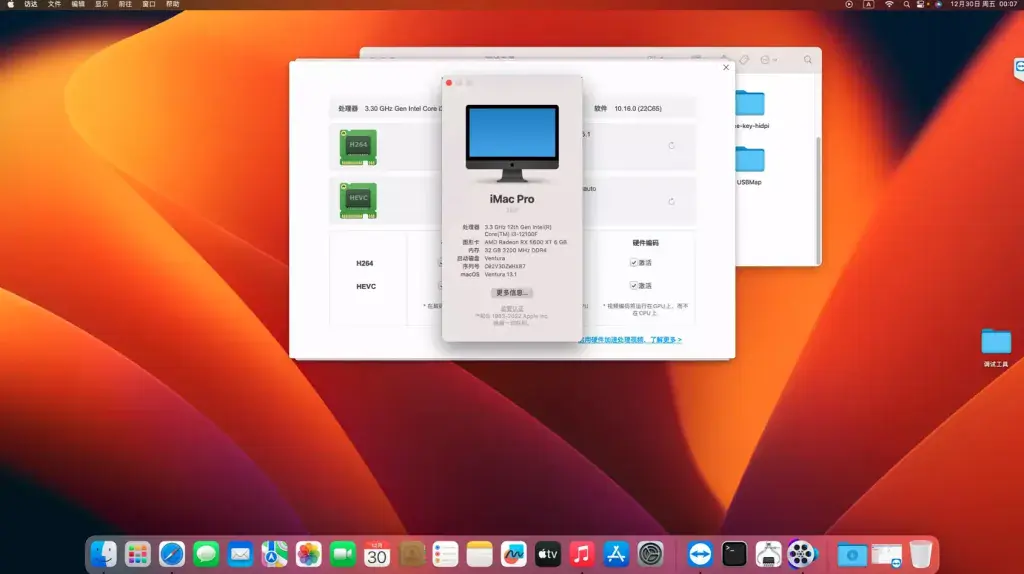Open TeamViewer from the Dock
This screenshot has height=574, width=1024.
699,554
